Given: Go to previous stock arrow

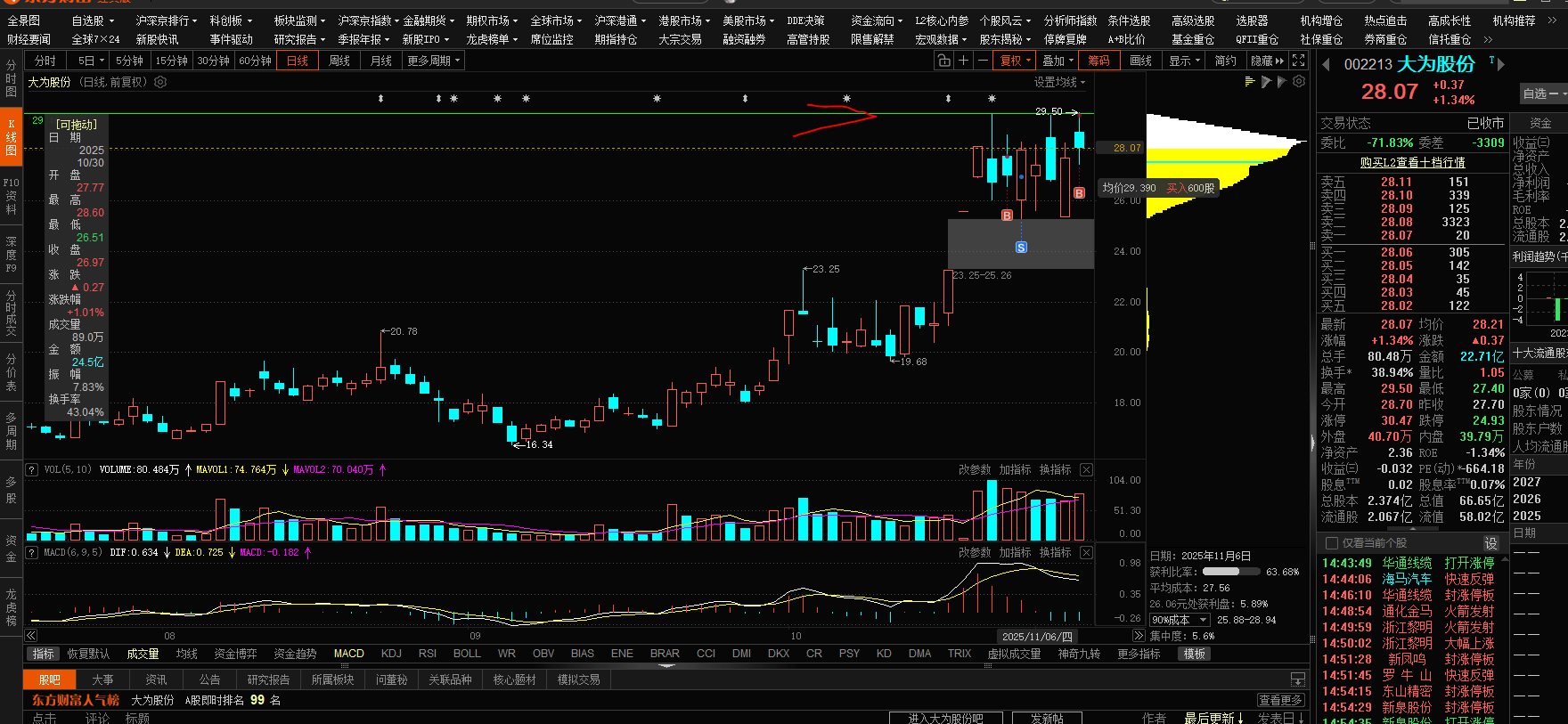Looking at the screenshot, I should (1326, 64).
